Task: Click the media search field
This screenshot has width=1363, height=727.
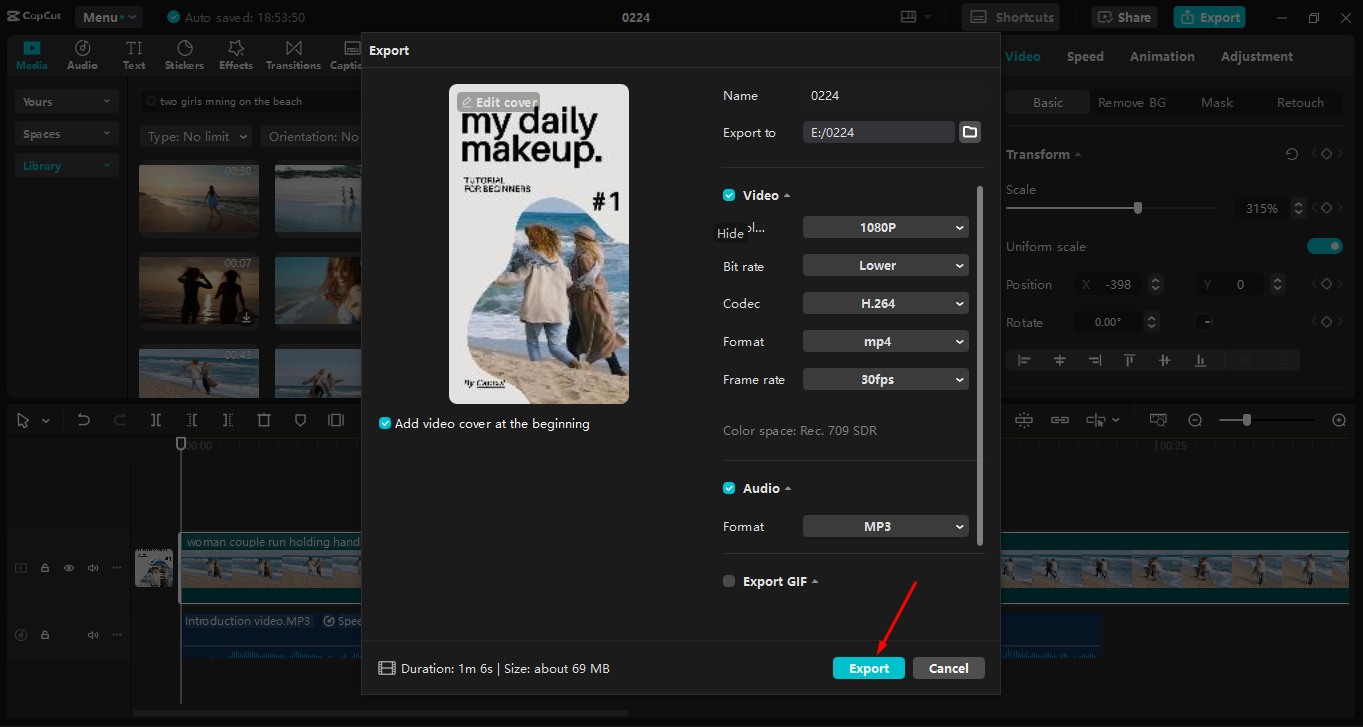Action: 250,101
